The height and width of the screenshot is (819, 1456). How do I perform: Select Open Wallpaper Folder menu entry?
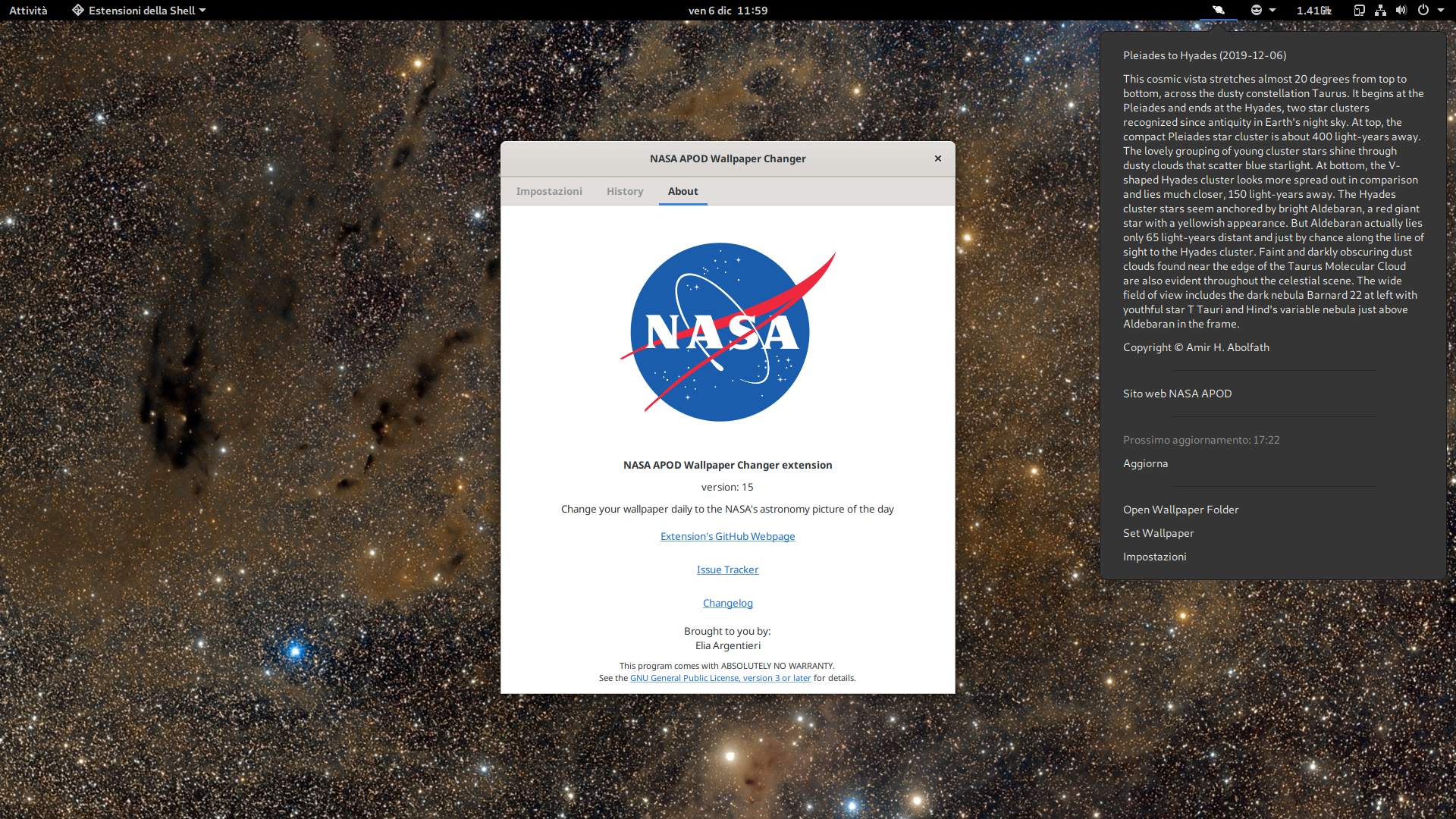pyautogui.click(x=1180, y=510)
